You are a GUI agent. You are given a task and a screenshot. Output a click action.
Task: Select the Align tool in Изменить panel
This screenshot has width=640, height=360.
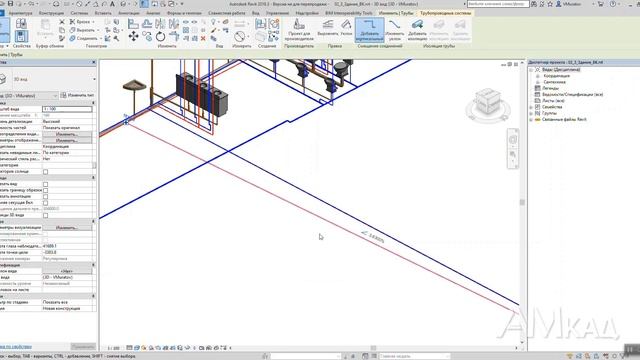(133, 23)
